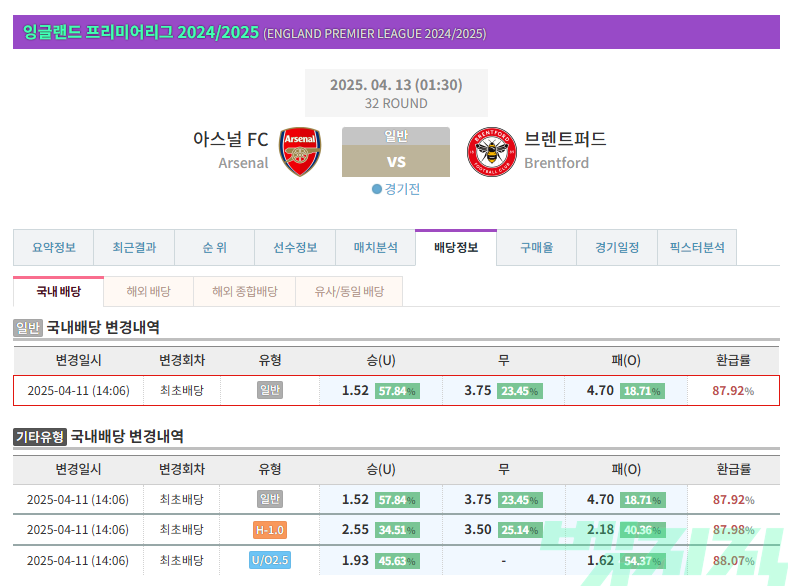
Task: Click the 1.62 over odds value
Action: point(600,560)
